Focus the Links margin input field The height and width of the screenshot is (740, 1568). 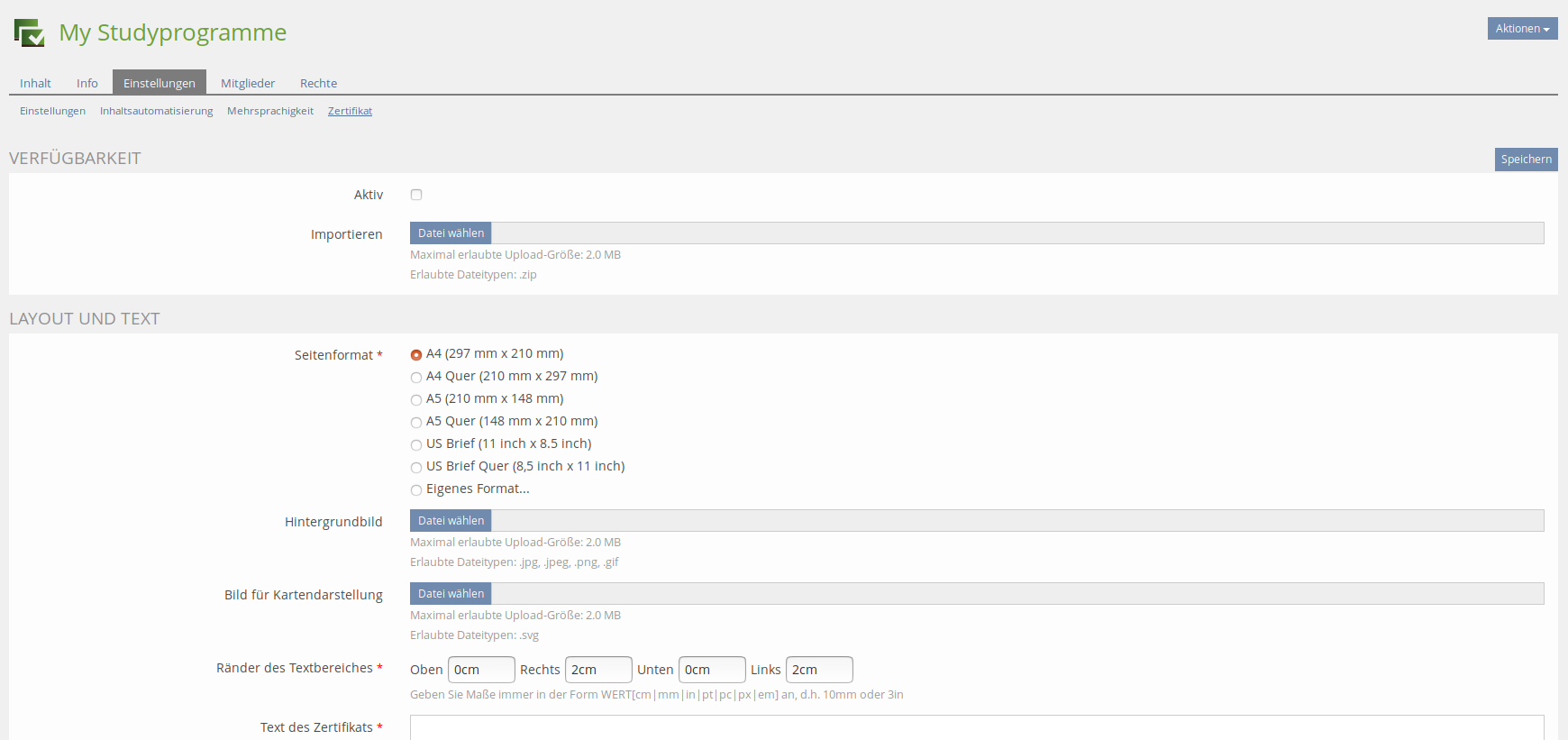tap(818, 670)
